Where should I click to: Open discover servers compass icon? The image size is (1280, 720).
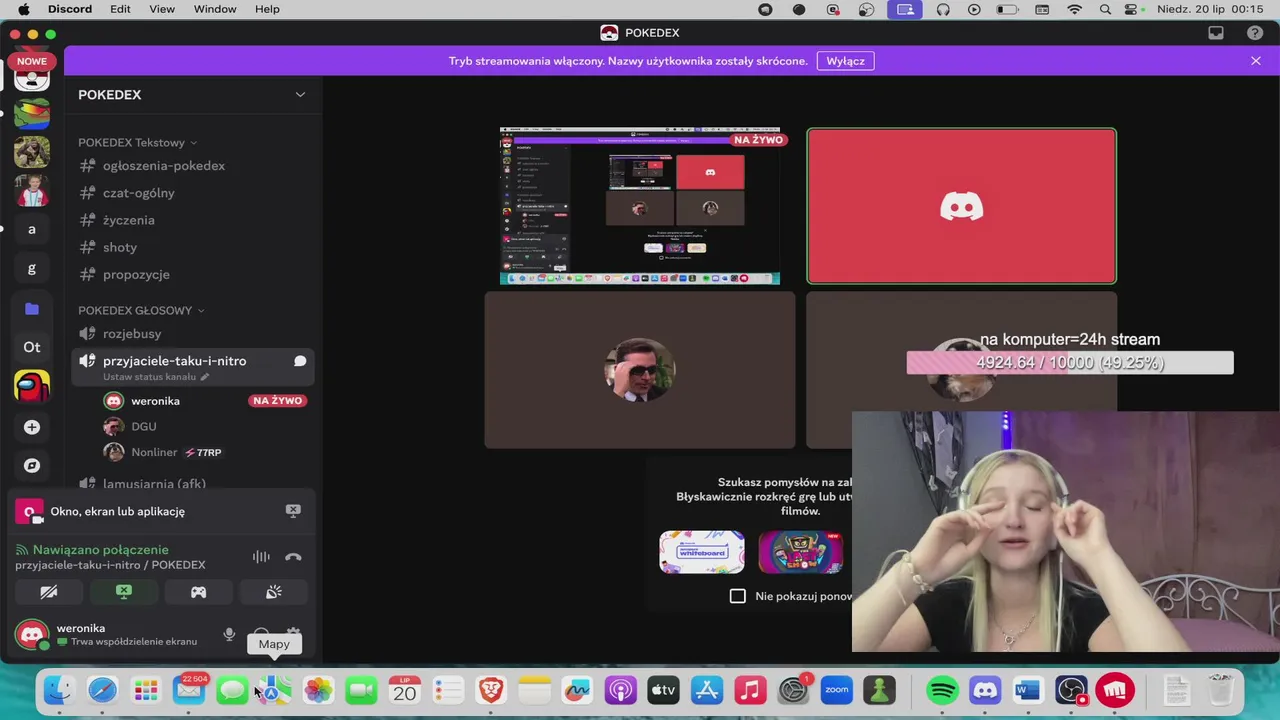[32, 465]
